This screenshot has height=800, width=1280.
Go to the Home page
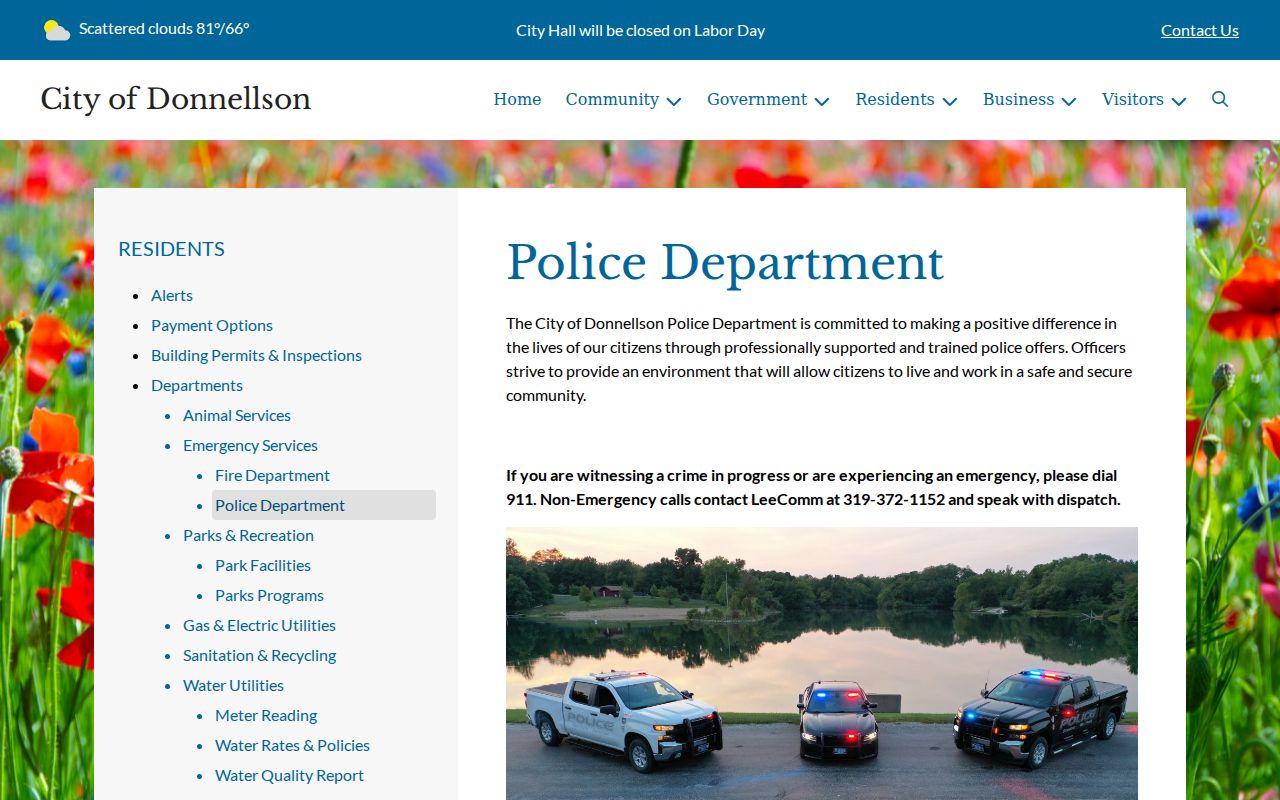pyautogui.click(x=517, y=99)
